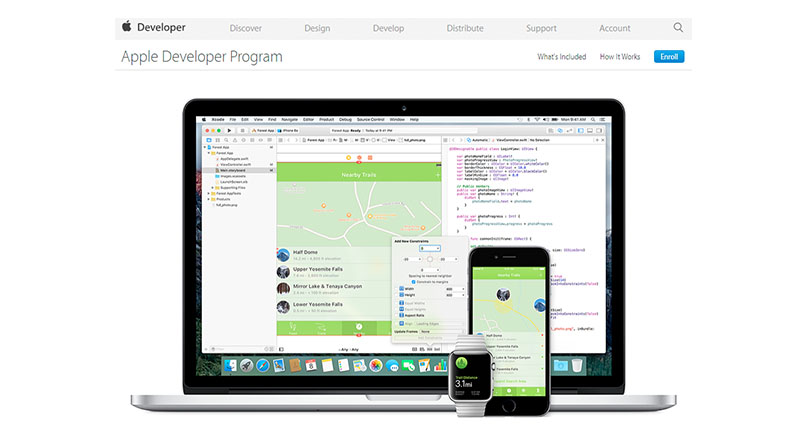This screenshot has height=445, width=800.
Task: Click the What's Included link
Action: (561, 57)
